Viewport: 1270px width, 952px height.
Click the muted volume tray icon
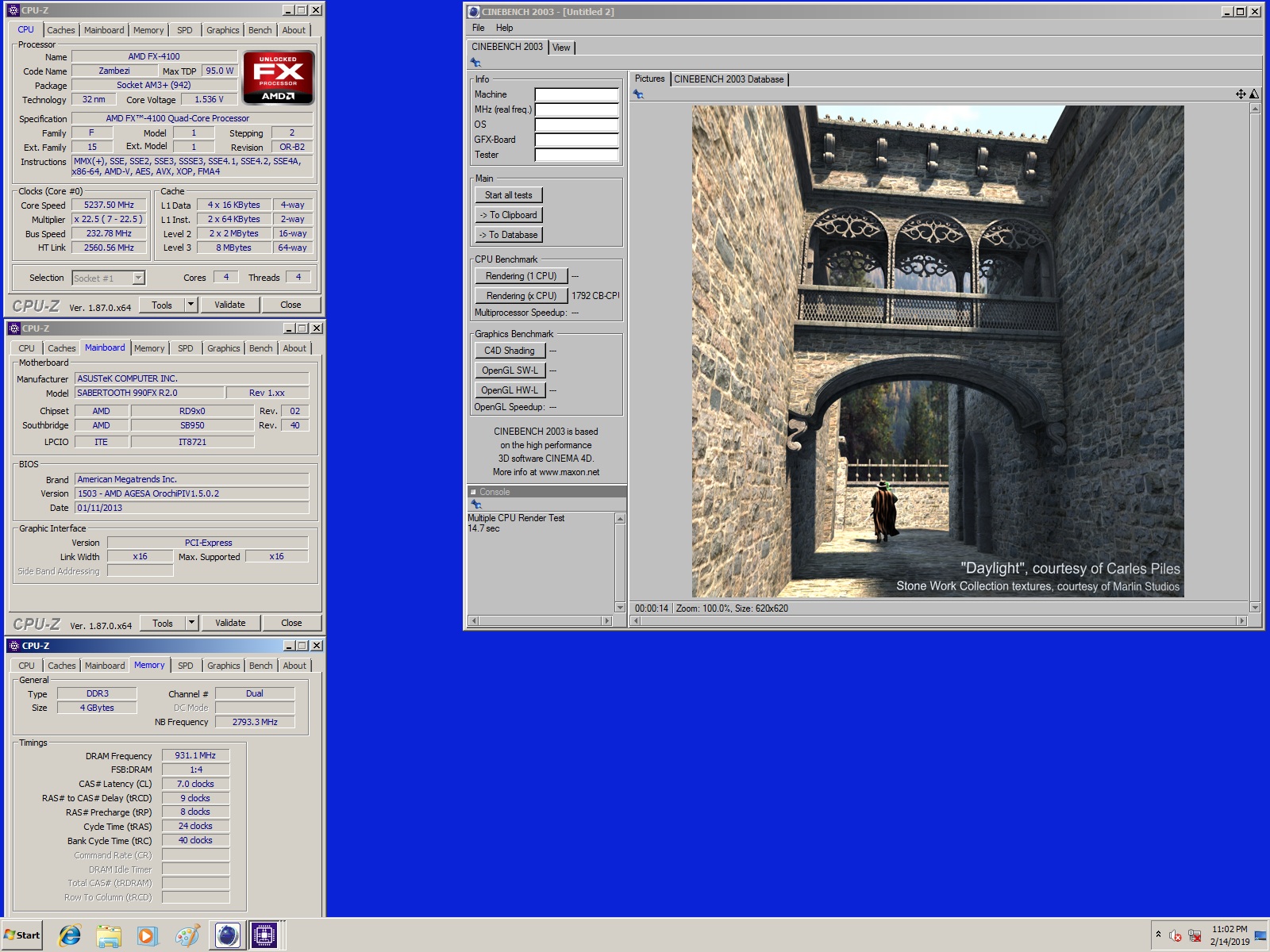[x=1176, y=935]
